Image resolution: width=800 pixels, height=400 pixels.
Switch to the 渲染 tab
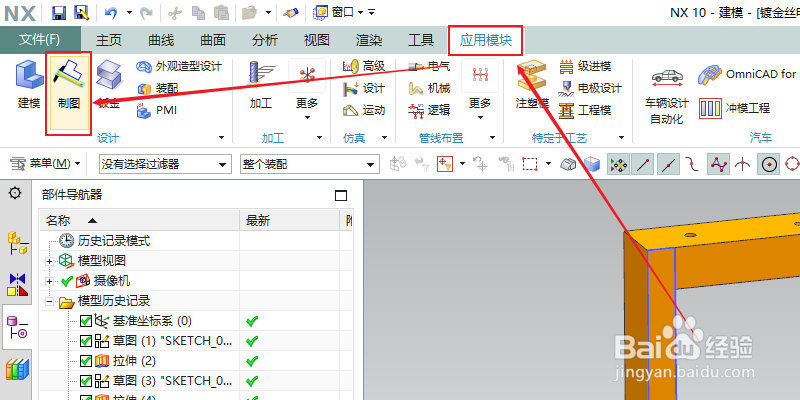click(x=369, y=40)
